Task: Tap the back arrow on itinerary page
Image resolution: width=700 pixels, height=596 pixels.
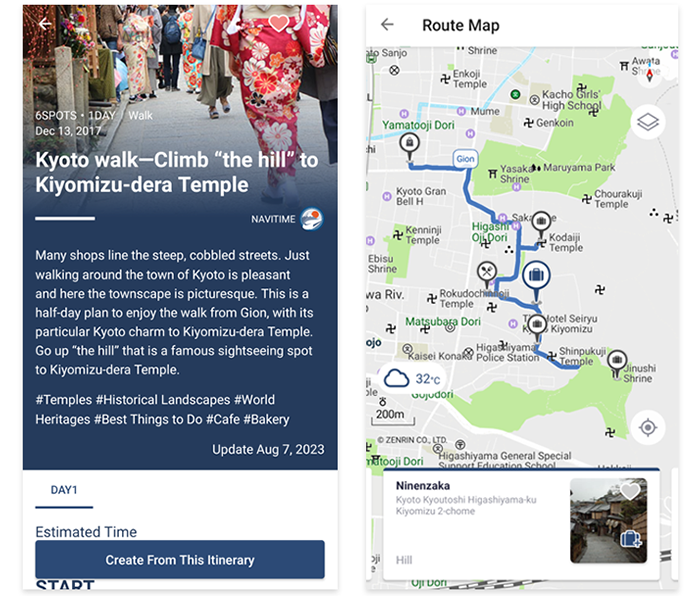Action: coord(44,24)
